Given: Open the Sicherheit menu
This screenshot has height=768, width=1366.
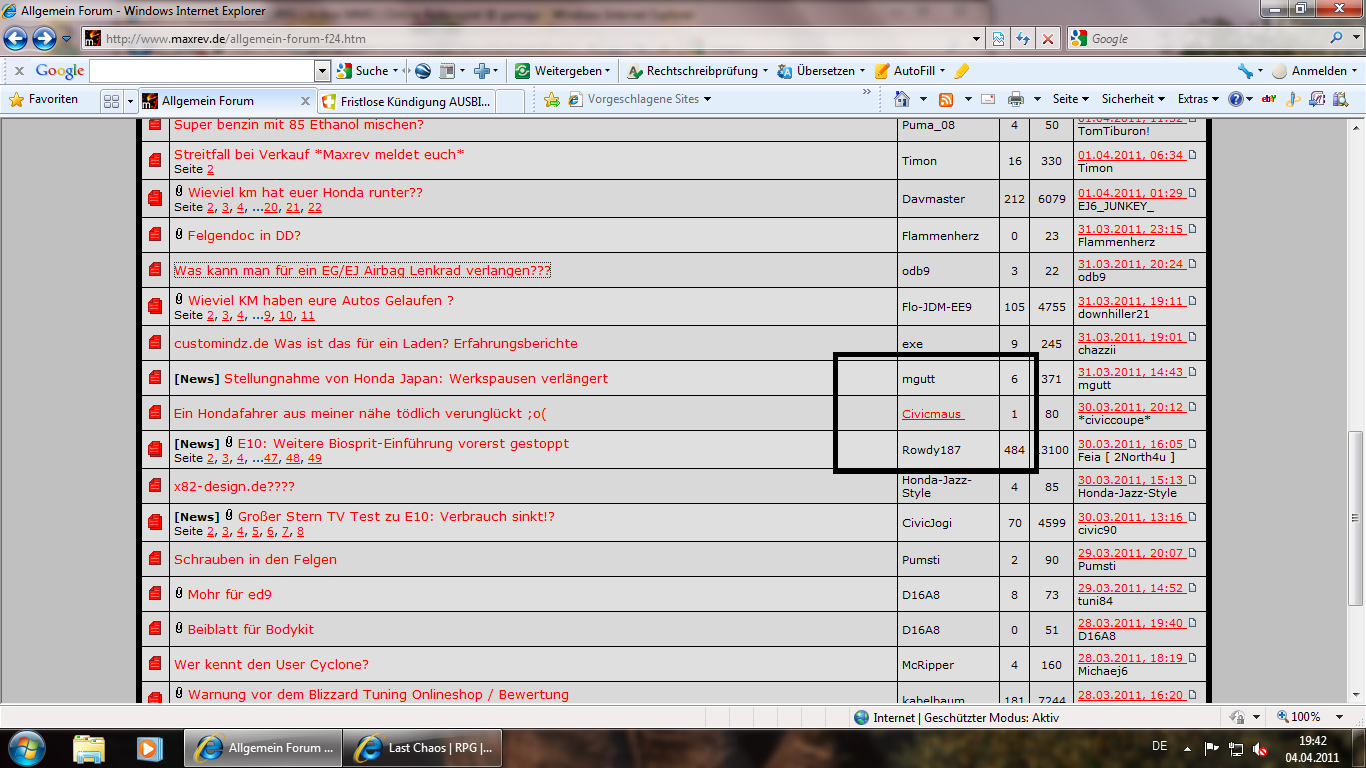Looking at the screenshot, I should (x=1134, y=99).
